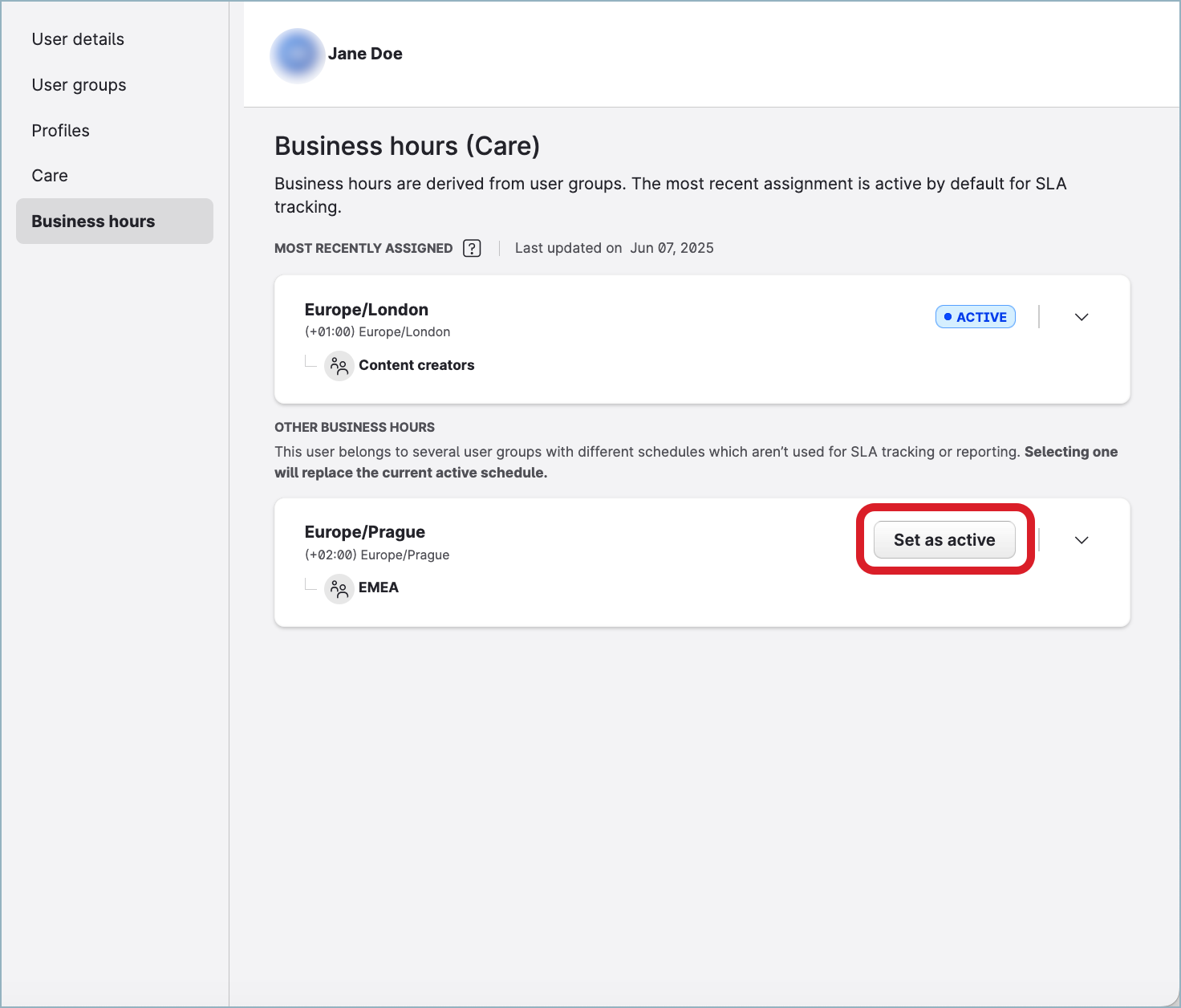Expand the Europe/London schedule details

[1081, 317]
